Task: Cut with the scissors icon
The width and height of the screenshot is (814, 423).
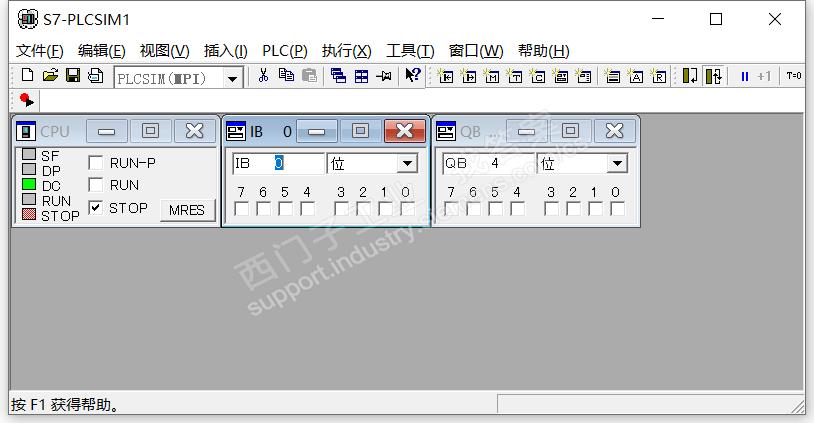Action: point(263,76)
